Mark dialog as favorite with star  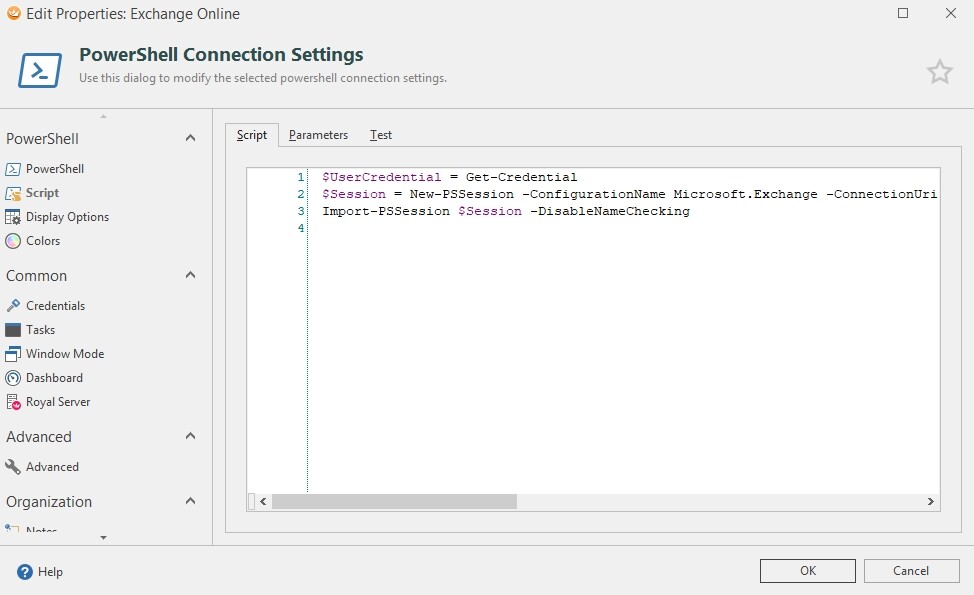tap(939, 72)
